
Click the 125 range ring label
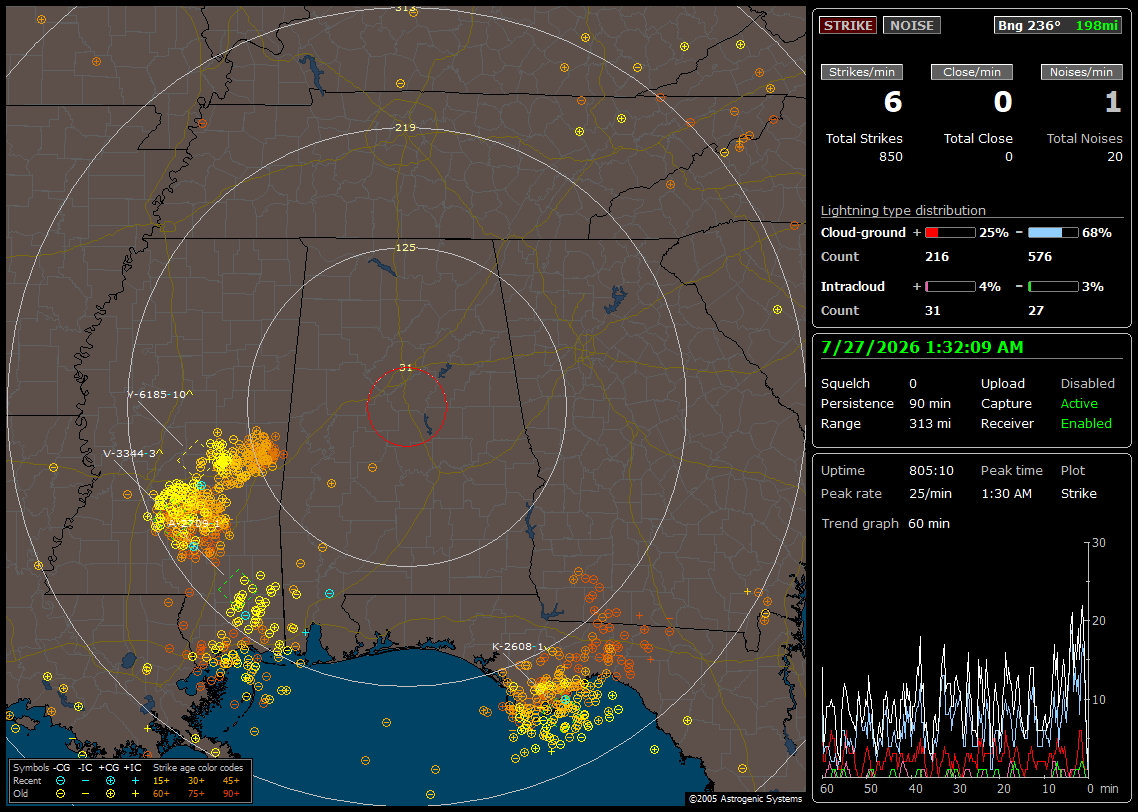pyautogui.click(x=406, y=247)
